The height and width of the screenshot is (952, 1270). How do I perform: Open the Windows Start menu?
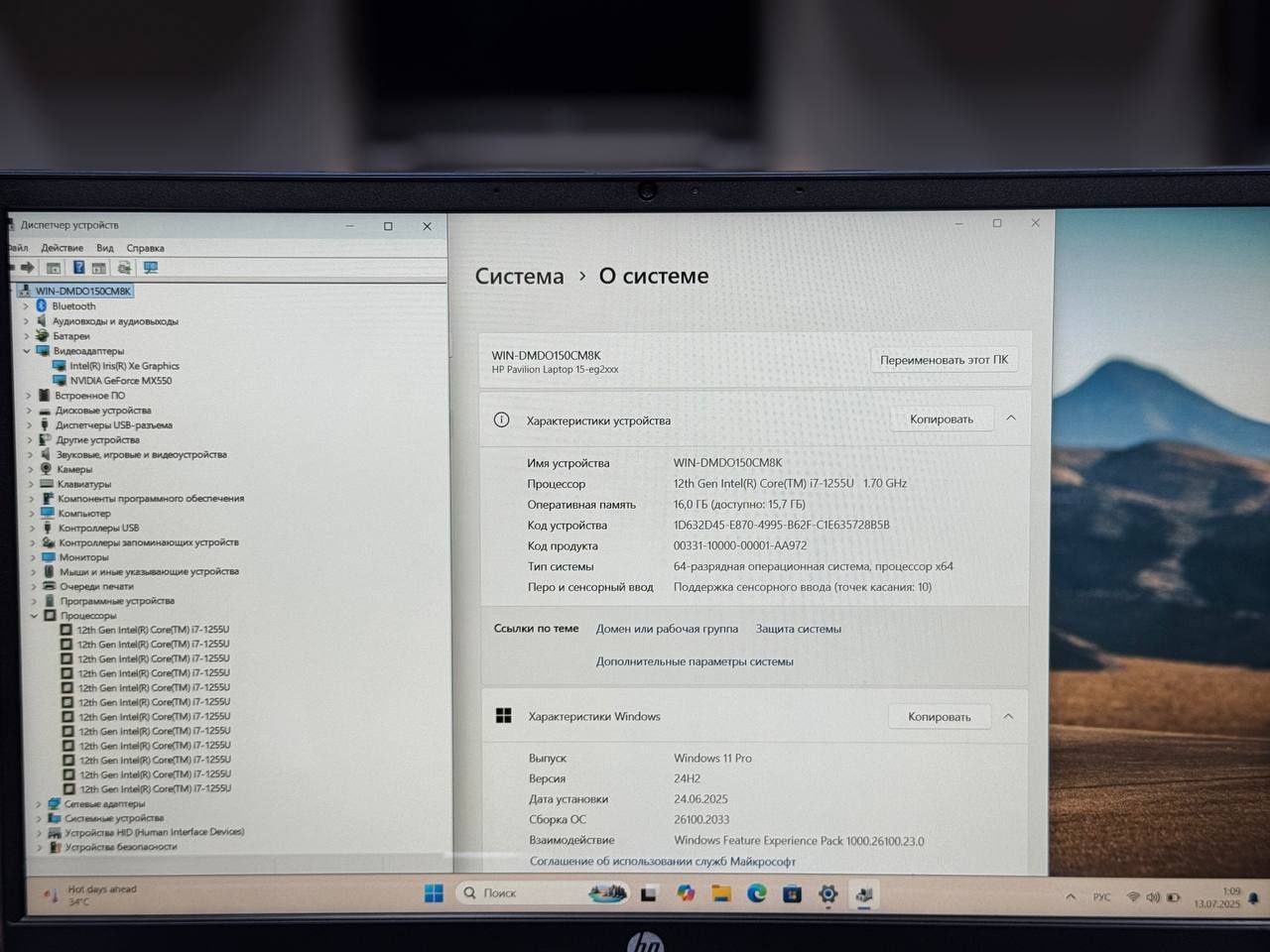434,893
